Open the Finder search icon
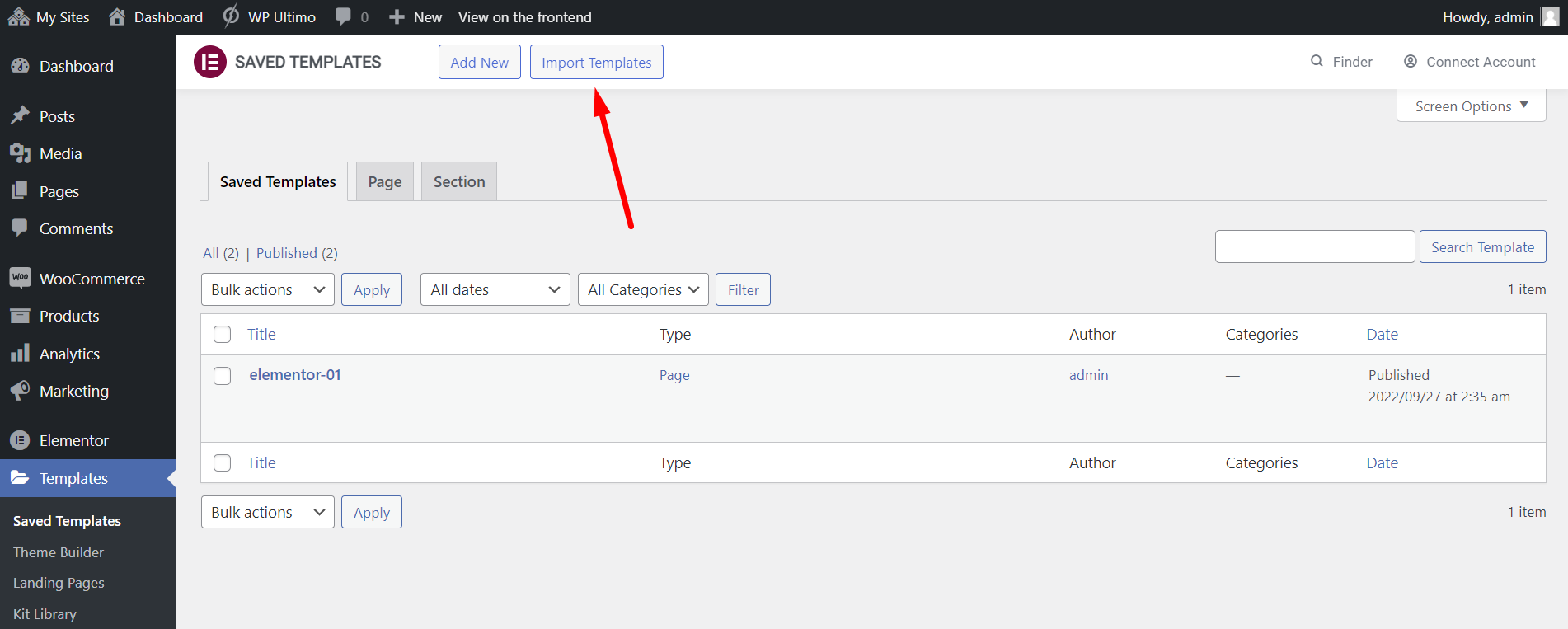The width and height of the screenshot is (1568, 629). pyautogui.click(x=1317, y=61)
